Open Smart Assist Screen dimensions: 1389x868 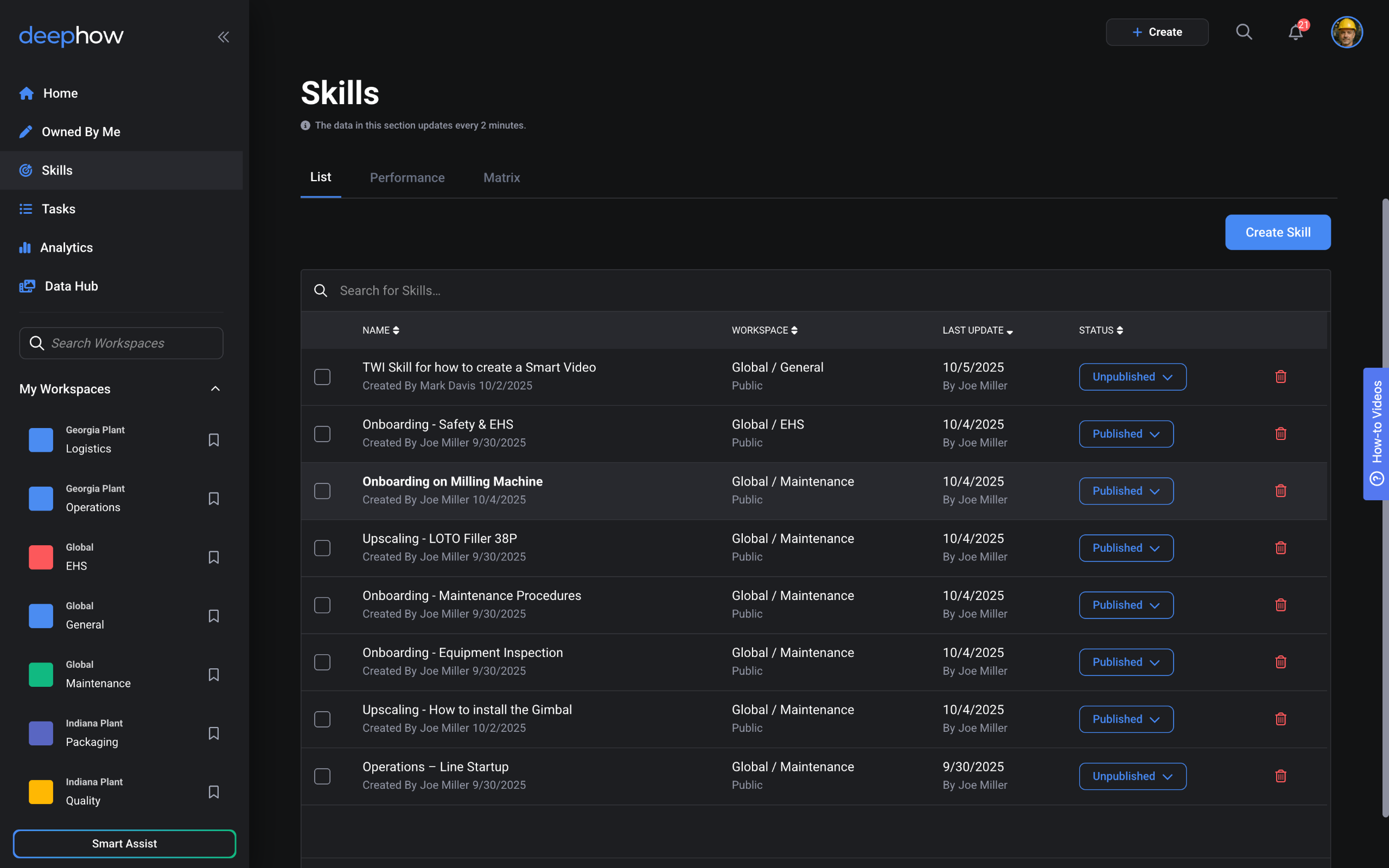(x=124, y=843)
